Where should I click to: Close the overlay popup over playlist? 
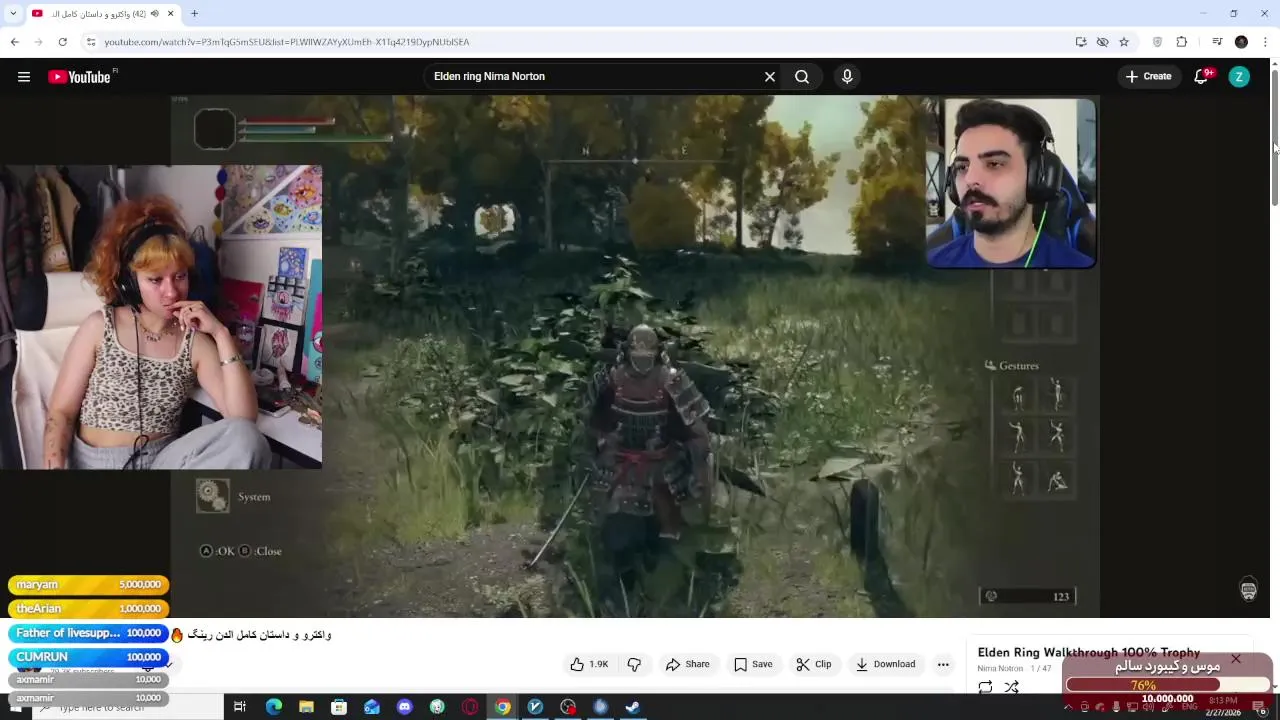pyautogui.click(x=1236, y=659)
